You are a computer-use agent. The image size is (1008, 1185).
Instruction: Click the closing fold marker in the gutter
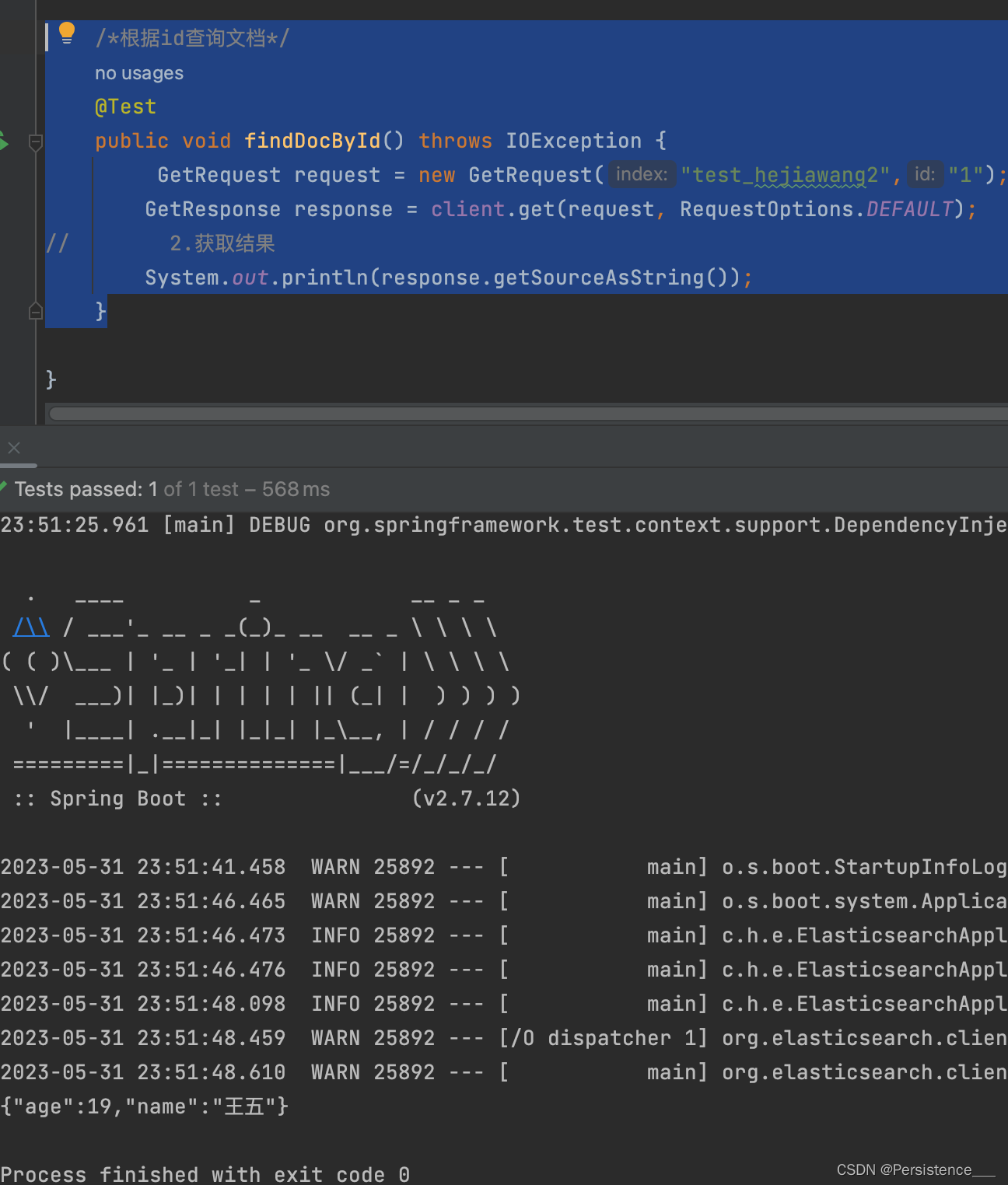[x=35, y=311]
